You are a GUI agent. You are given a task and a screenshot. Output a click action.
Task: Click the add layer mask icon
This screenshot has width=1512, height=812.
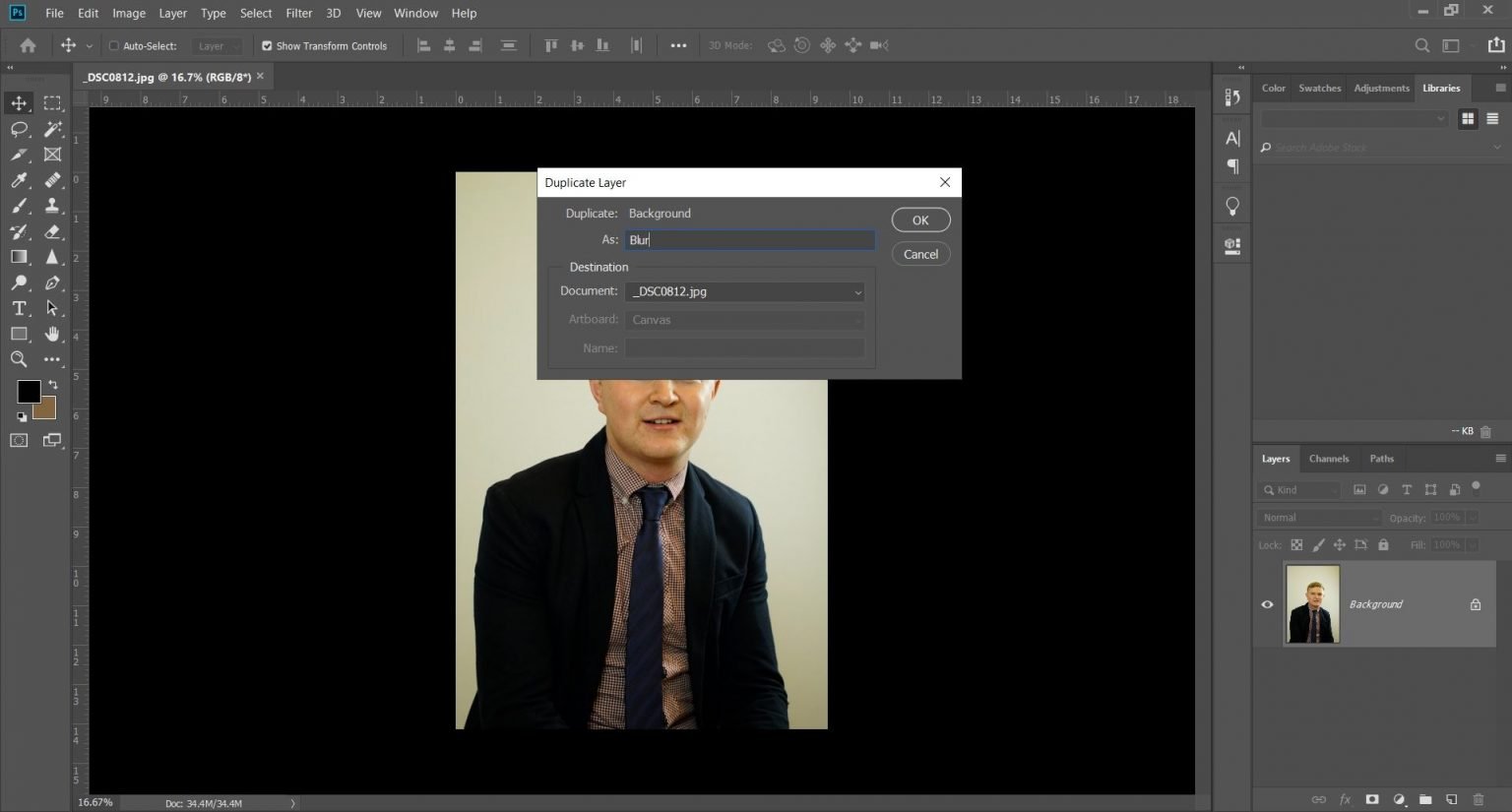pyautogui.click(x=1371, y=799)
